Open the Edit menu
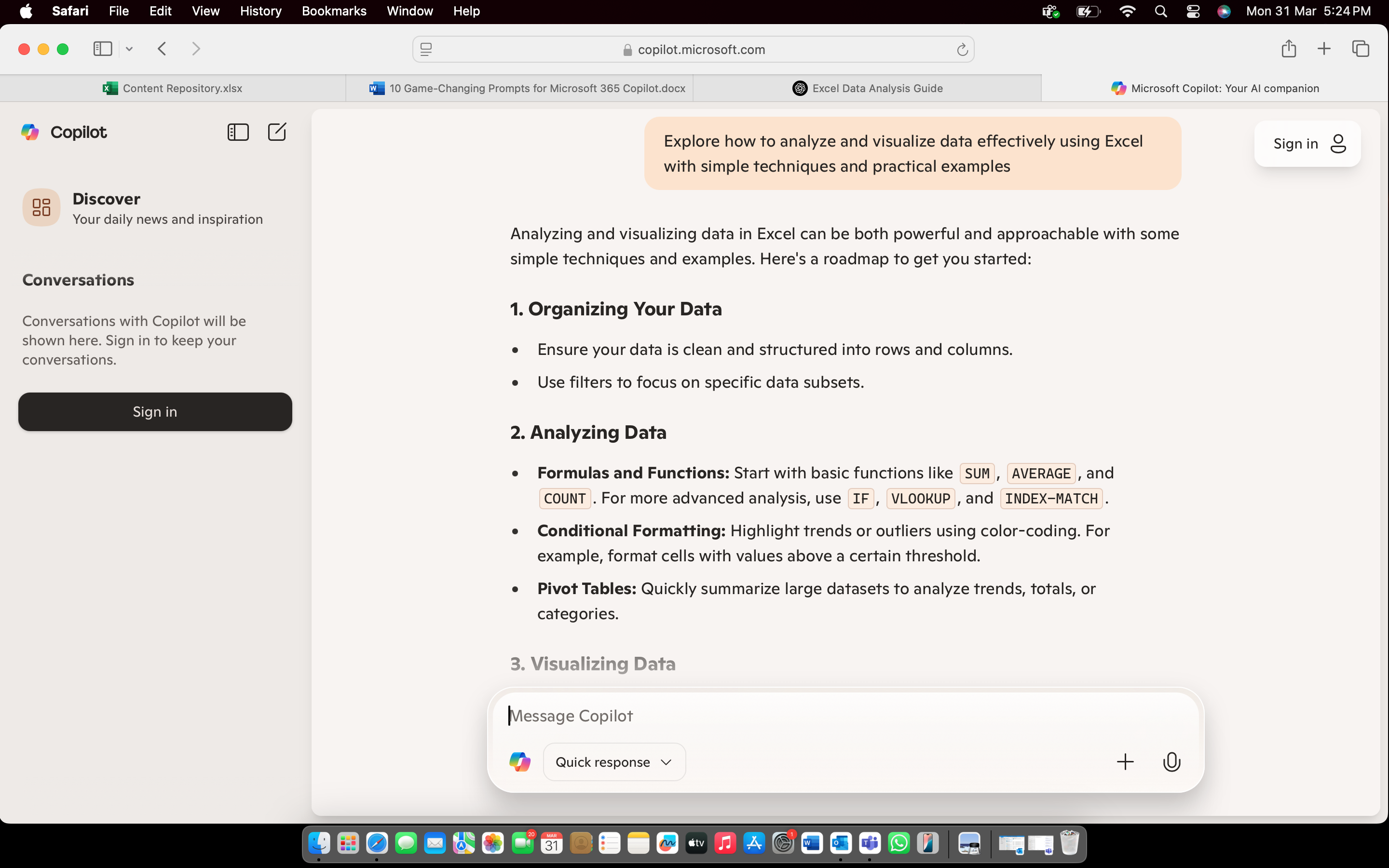This screenshot has width=1389, height=868. pos(160,12)
